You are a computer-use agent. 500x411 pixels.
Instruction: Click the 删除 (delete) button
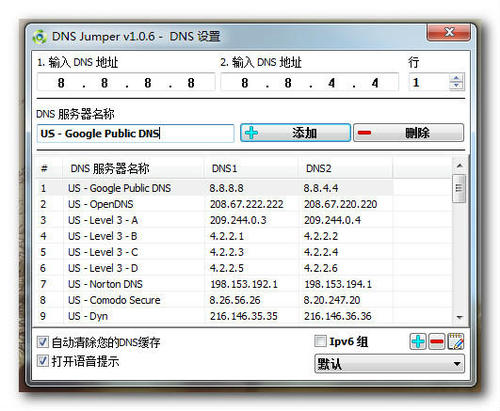(408, 133)
